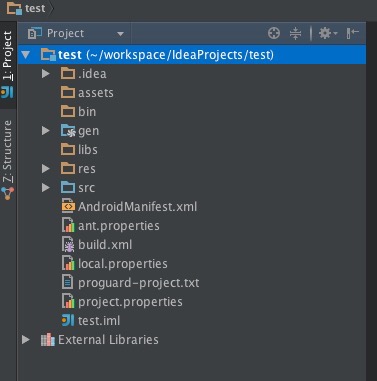Open the gear settings menu in Project panel
This screenshot has width=377, height=381.
(x=328, y=33)
